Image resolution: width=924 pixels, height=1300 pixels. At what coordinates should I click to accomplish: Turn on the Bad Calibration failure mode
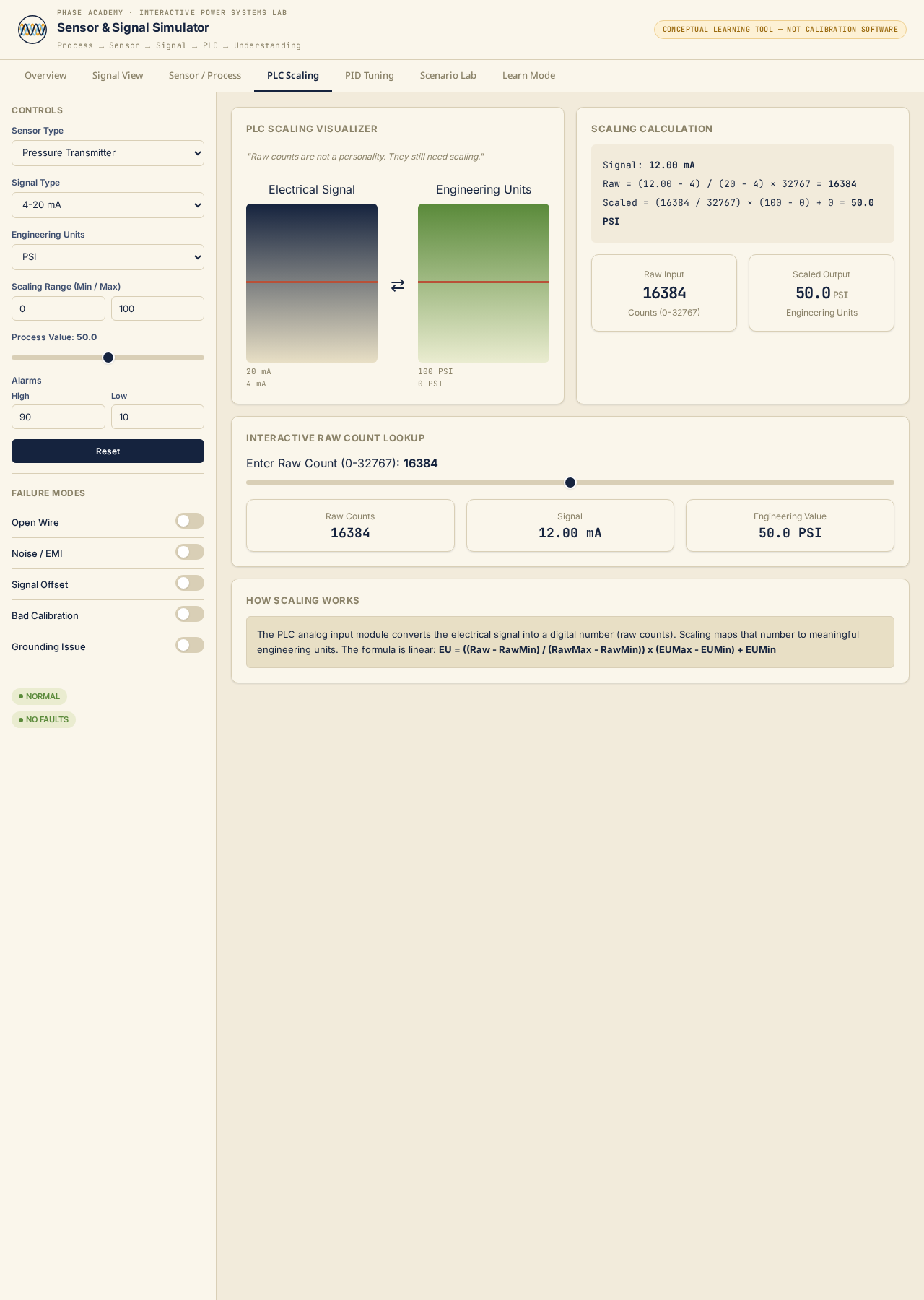click(190, 614)
